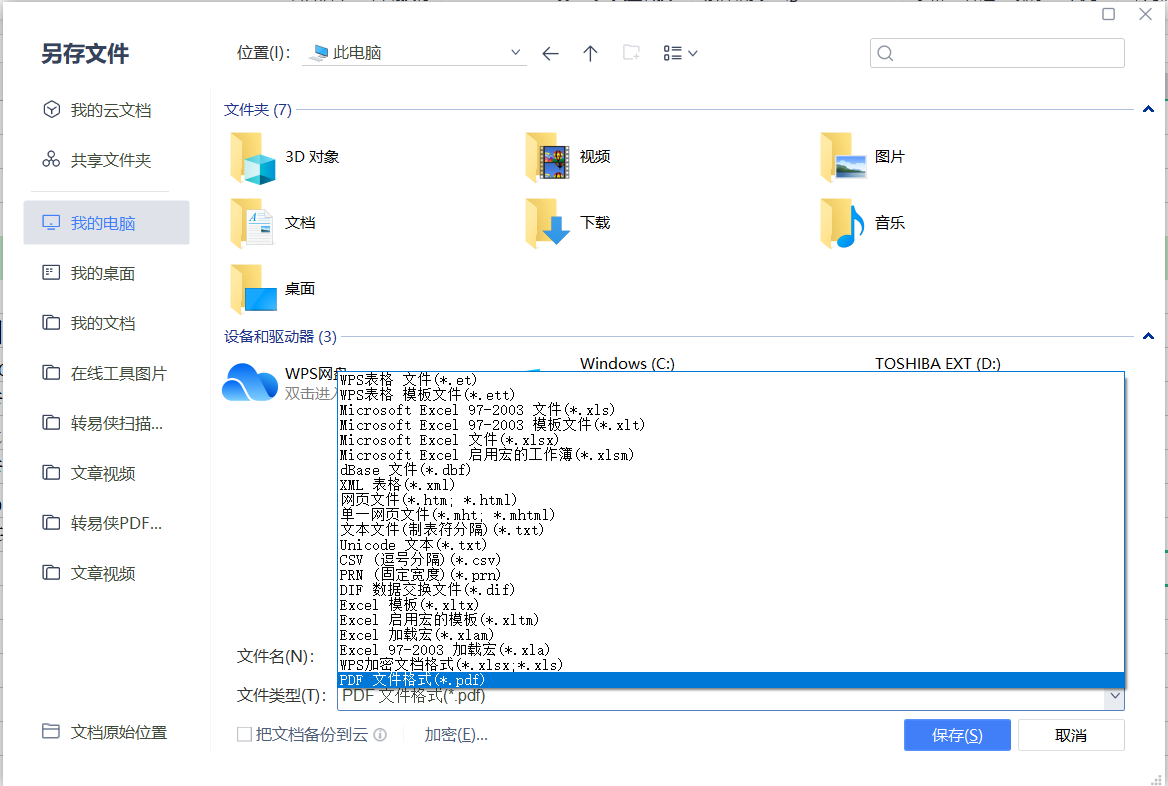Click the 保存(S) button
This screenshot has height=786, width=1168.
[957, 735]
